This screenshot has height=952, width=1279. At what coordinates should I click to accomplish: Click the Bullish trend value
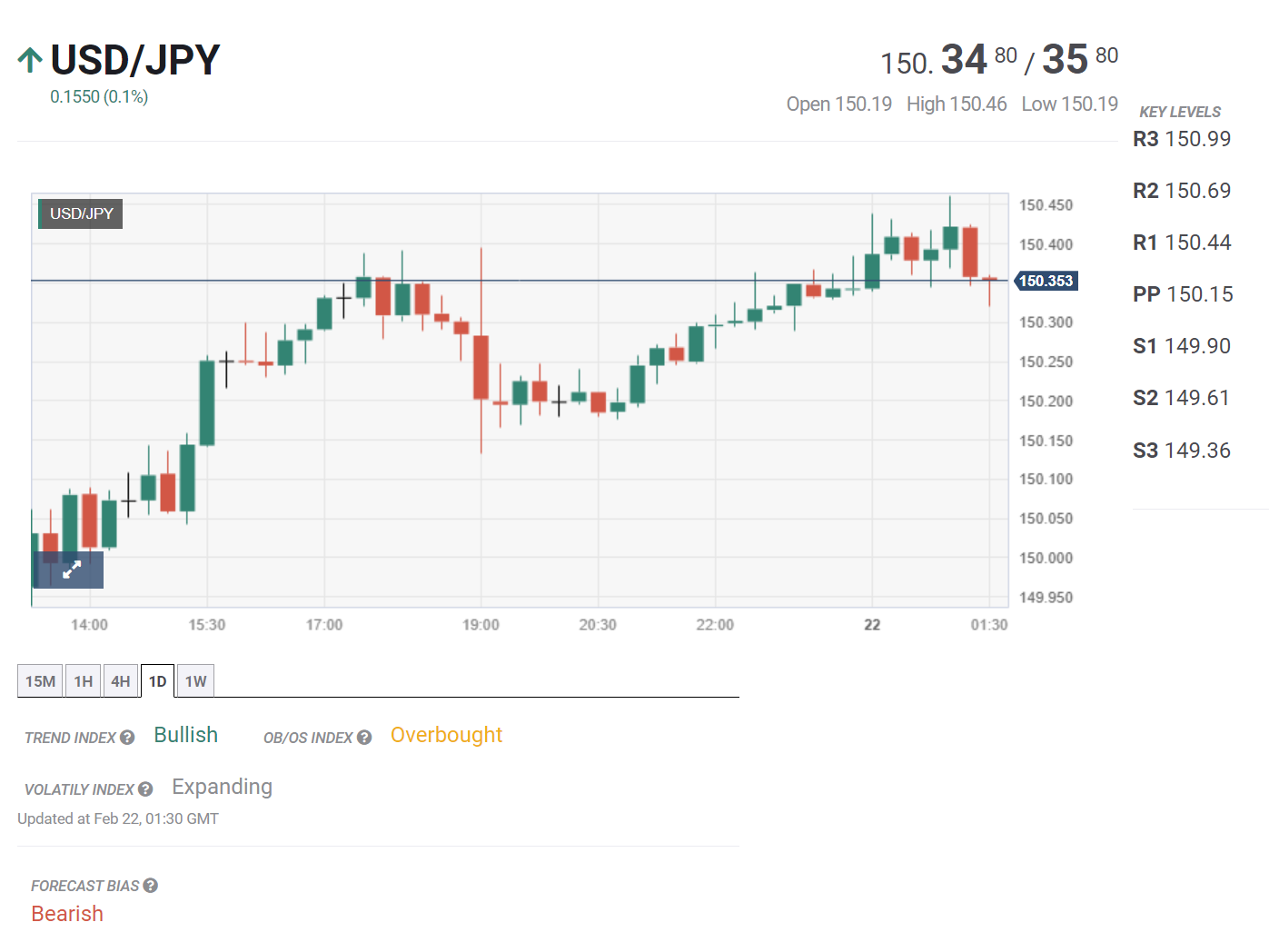point(186,735)
